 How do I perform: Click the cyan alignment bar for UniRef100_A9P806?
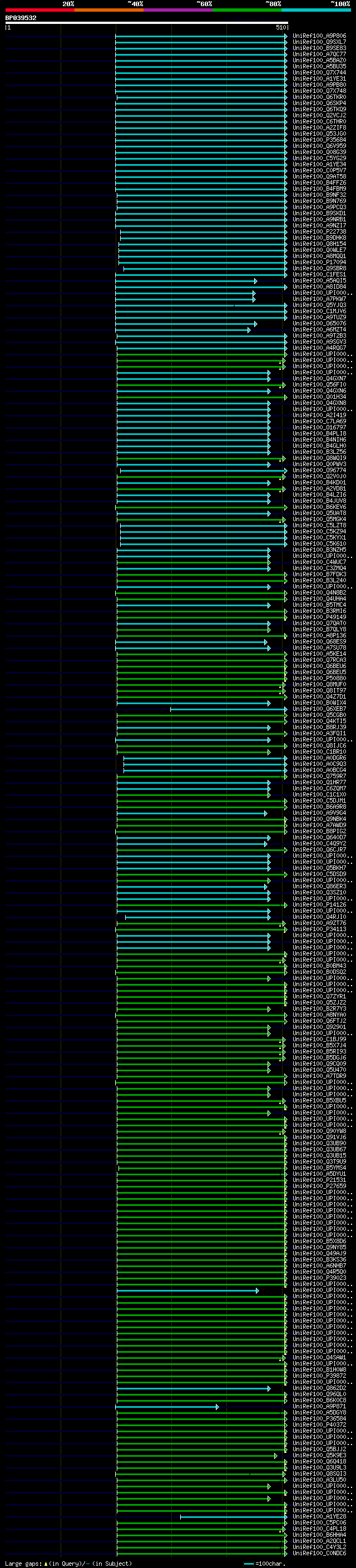coord(201,36)
